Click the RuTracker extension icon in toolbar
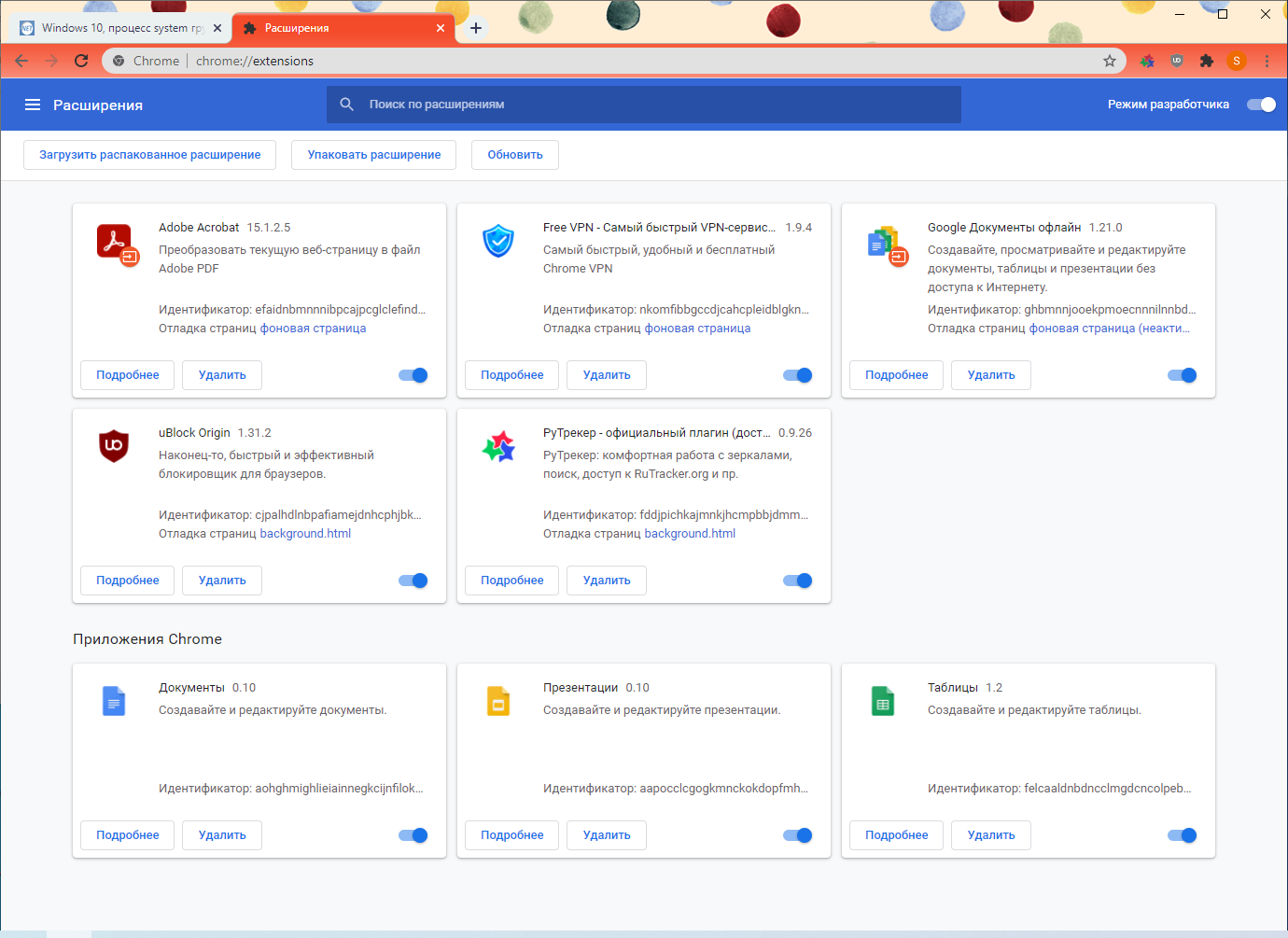Screen dimensions: 1288x938 click(x=1147, y=61)
